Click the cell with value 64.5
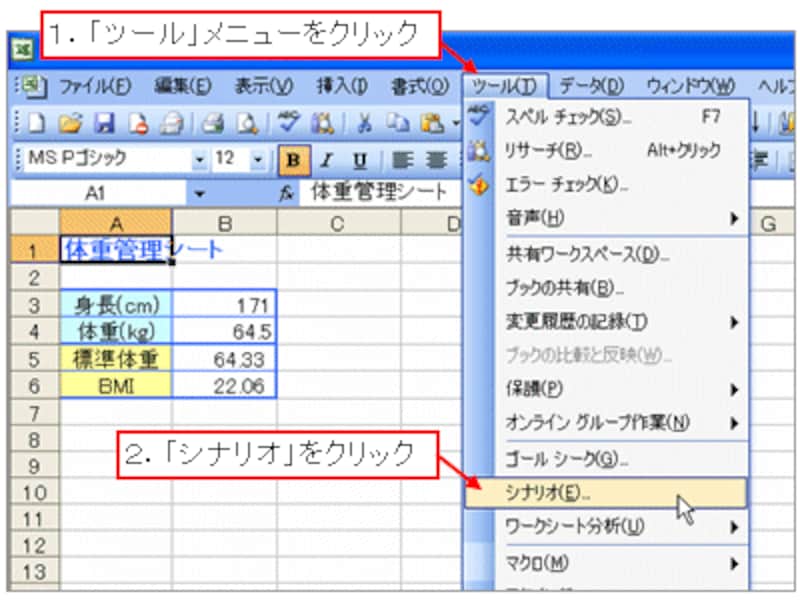The height and width of the screenshot is (600, 800). [x=224, y=332]
